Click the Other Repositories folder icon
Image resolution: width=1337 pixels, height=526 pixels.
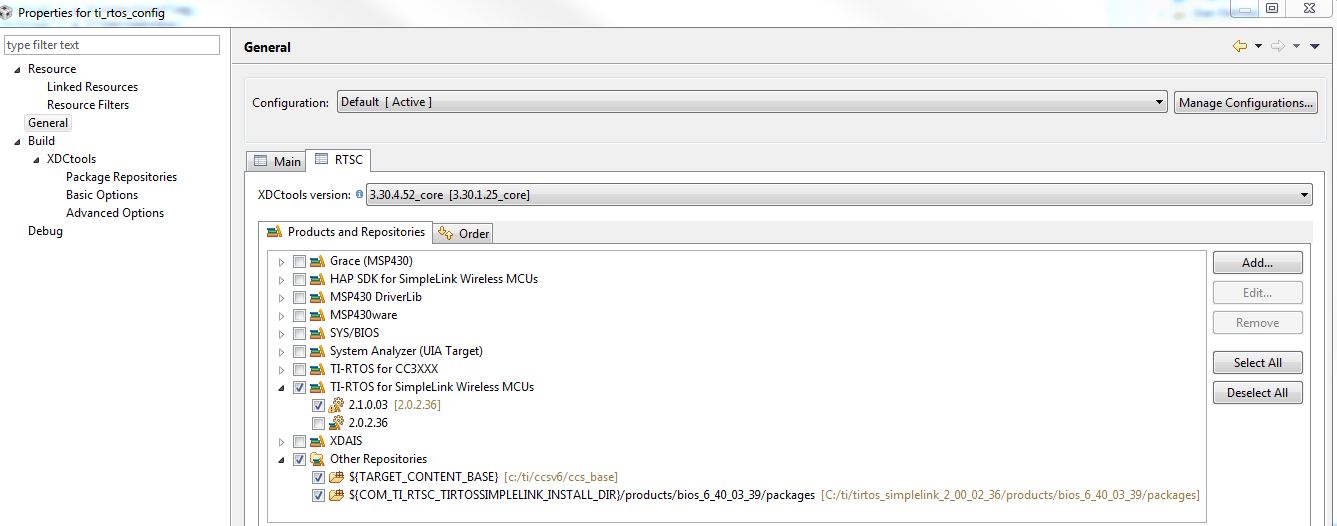click(318, 459)
